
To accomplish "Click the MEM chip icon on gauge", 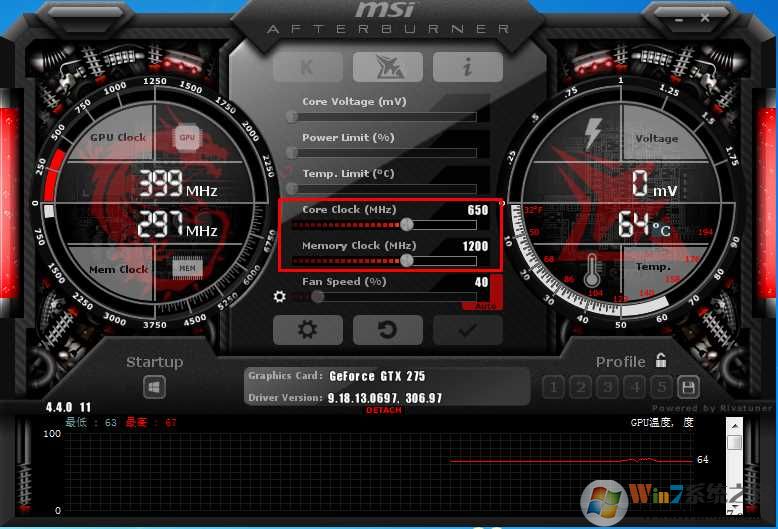I will pyautogui.click(x=187, y=268).
